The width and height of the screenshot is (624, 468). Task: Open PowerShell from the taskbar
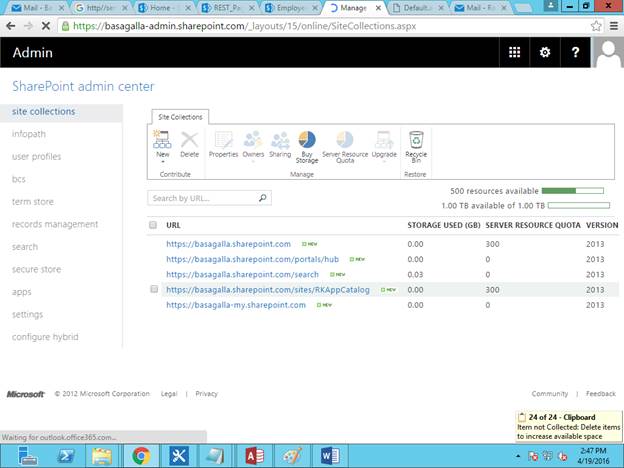click(x=66, y=456)
